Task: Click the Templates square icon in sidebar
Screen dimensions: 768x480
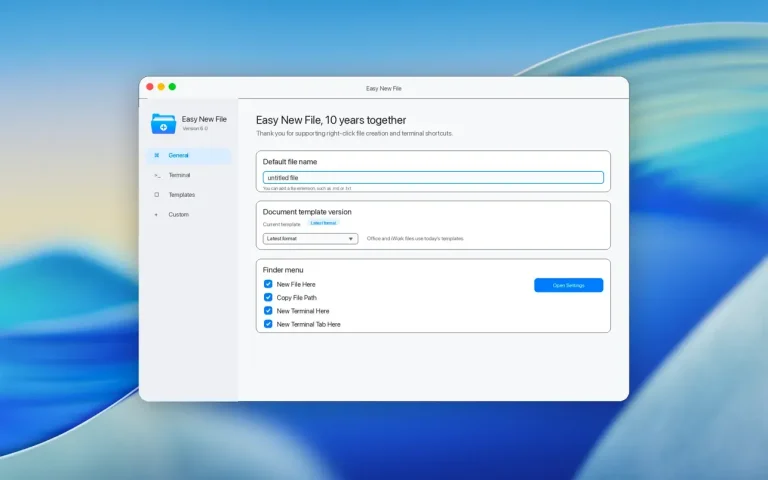Action: click(x=157, y=195)
